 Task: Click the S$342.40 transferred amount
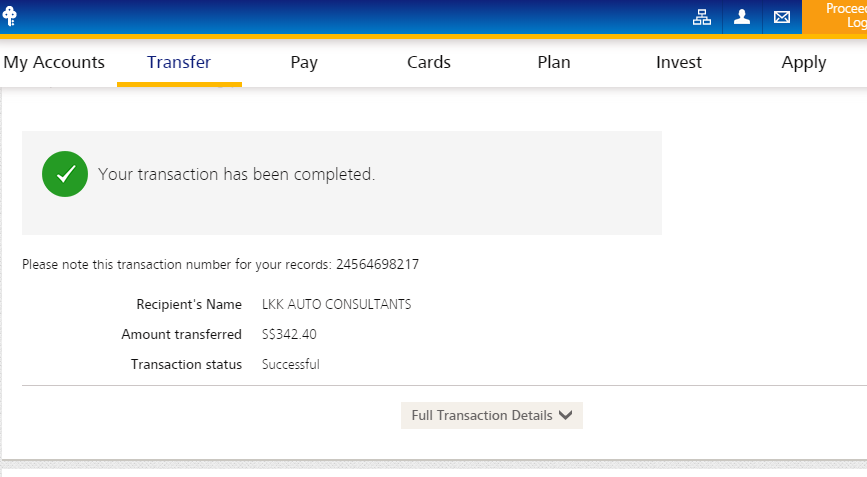click(289, 334)
